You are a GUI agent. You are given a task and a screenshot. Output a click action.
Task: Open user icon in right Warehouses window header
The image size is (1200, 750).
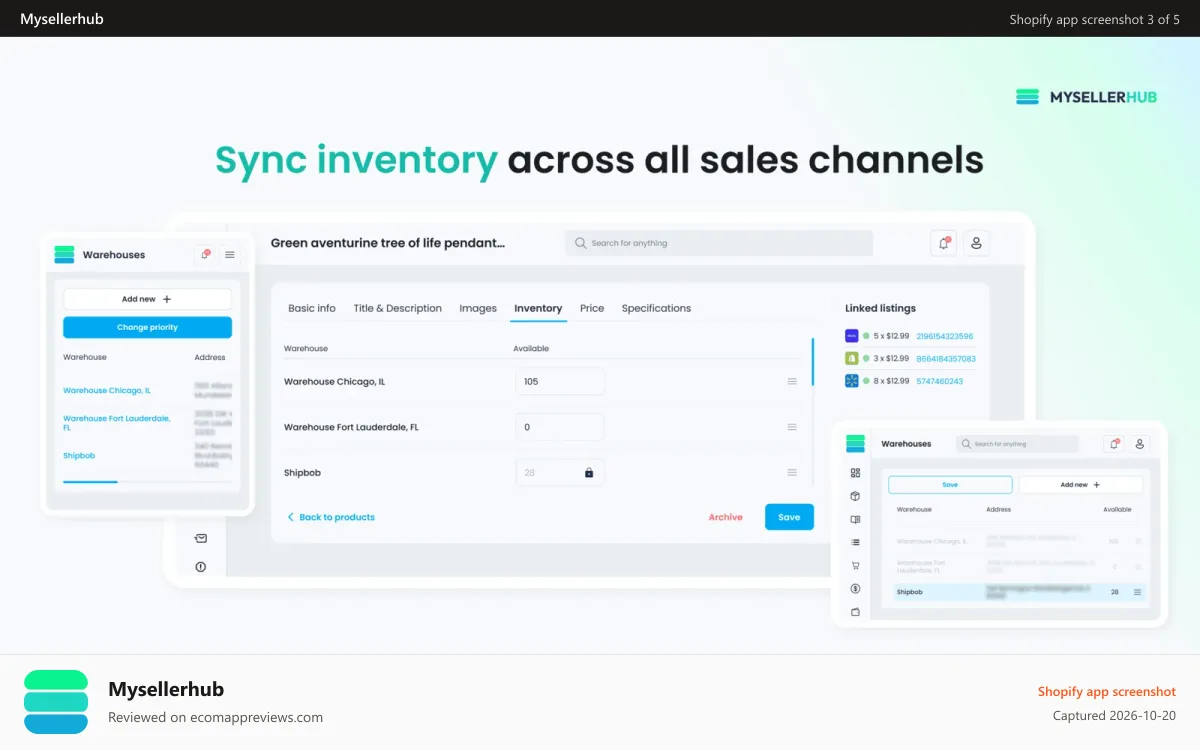(1139, 443)
